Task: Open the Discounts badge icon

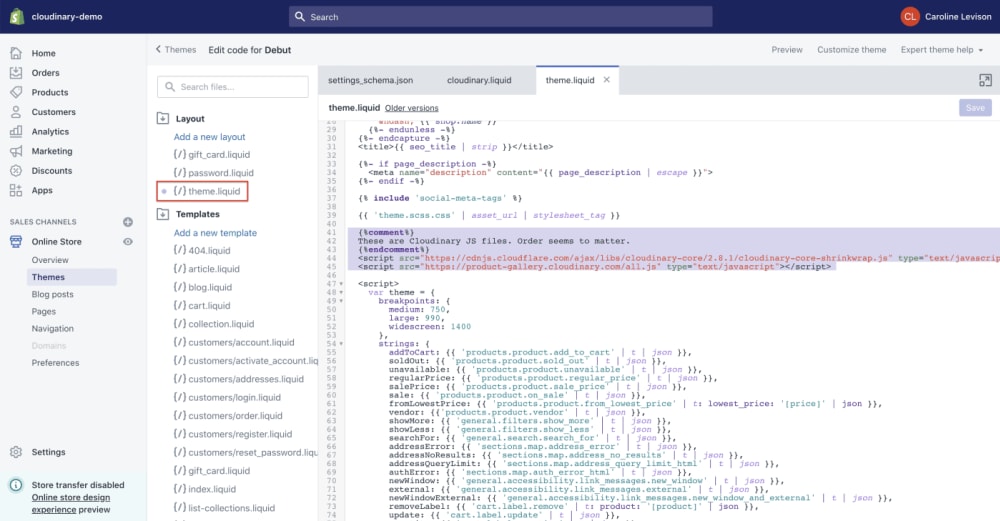Action: click(x=16, y=171)
